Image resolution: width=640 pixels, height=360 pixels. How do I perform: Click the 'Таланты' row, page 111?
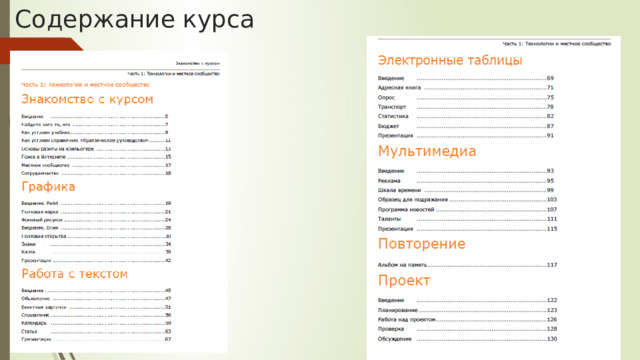pos(467,219)
